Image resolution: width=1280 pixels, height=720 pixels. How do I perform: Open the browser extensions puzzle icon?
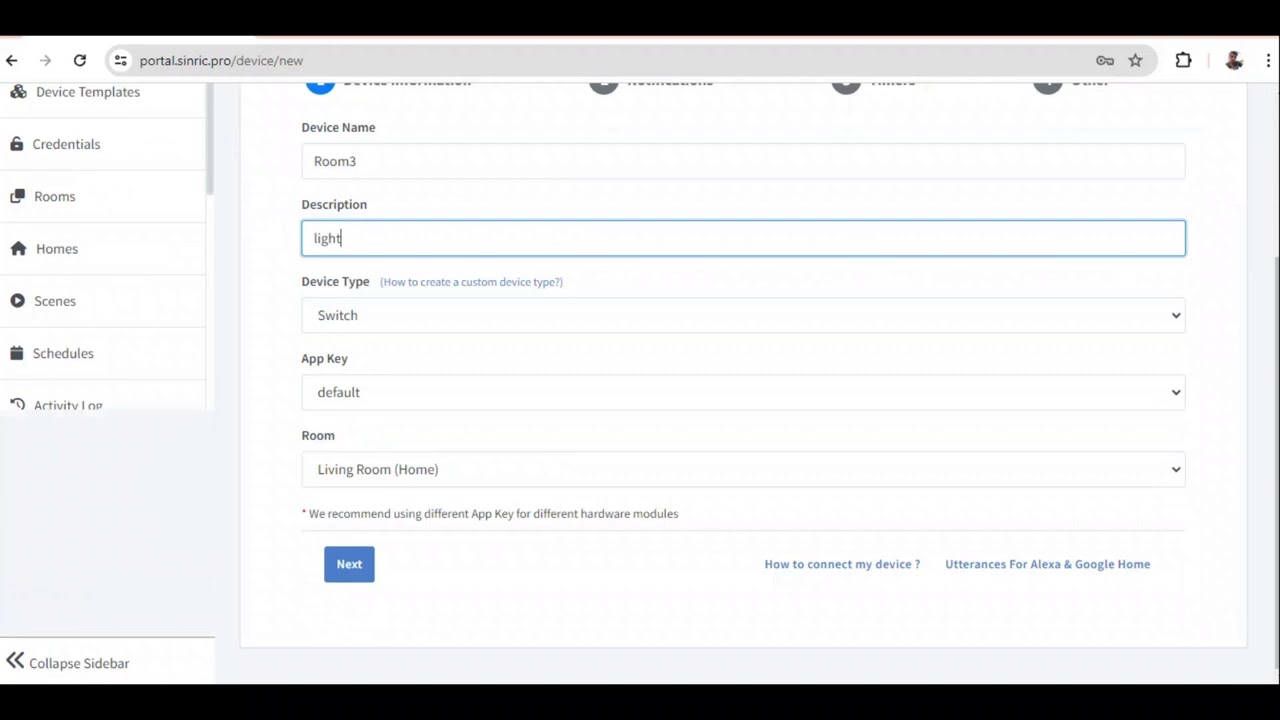(x=1184, y=60)
